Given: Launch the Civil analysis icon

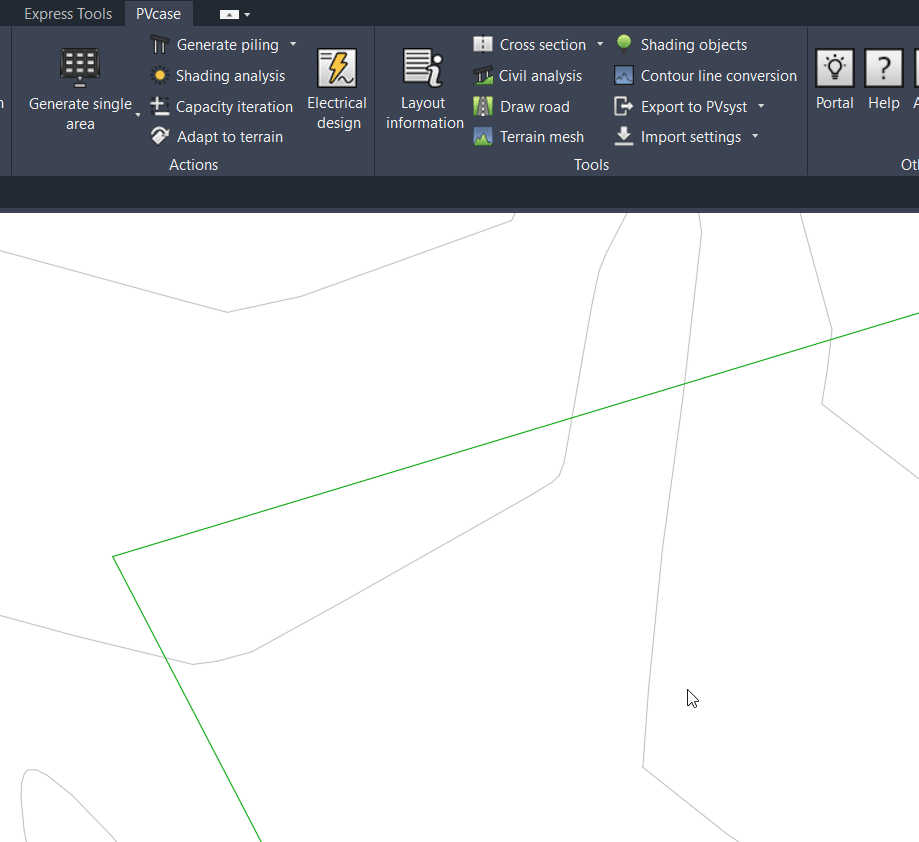Looking at the screenshot, I should (x=482, y=76).
